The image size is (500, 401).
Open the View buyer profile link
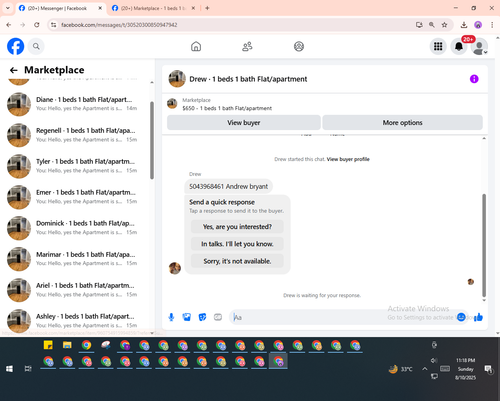348,159
